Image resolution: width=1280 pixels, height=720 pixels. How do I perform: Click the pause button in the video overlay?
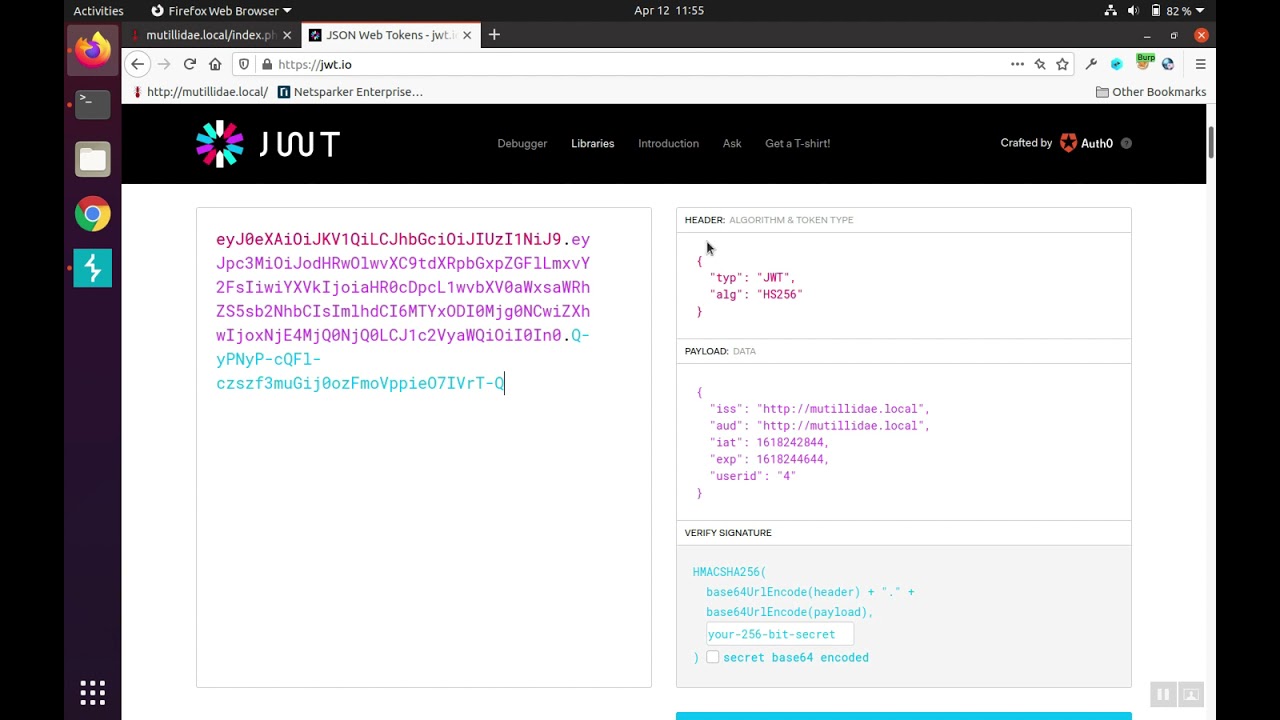click(1163, 694)
